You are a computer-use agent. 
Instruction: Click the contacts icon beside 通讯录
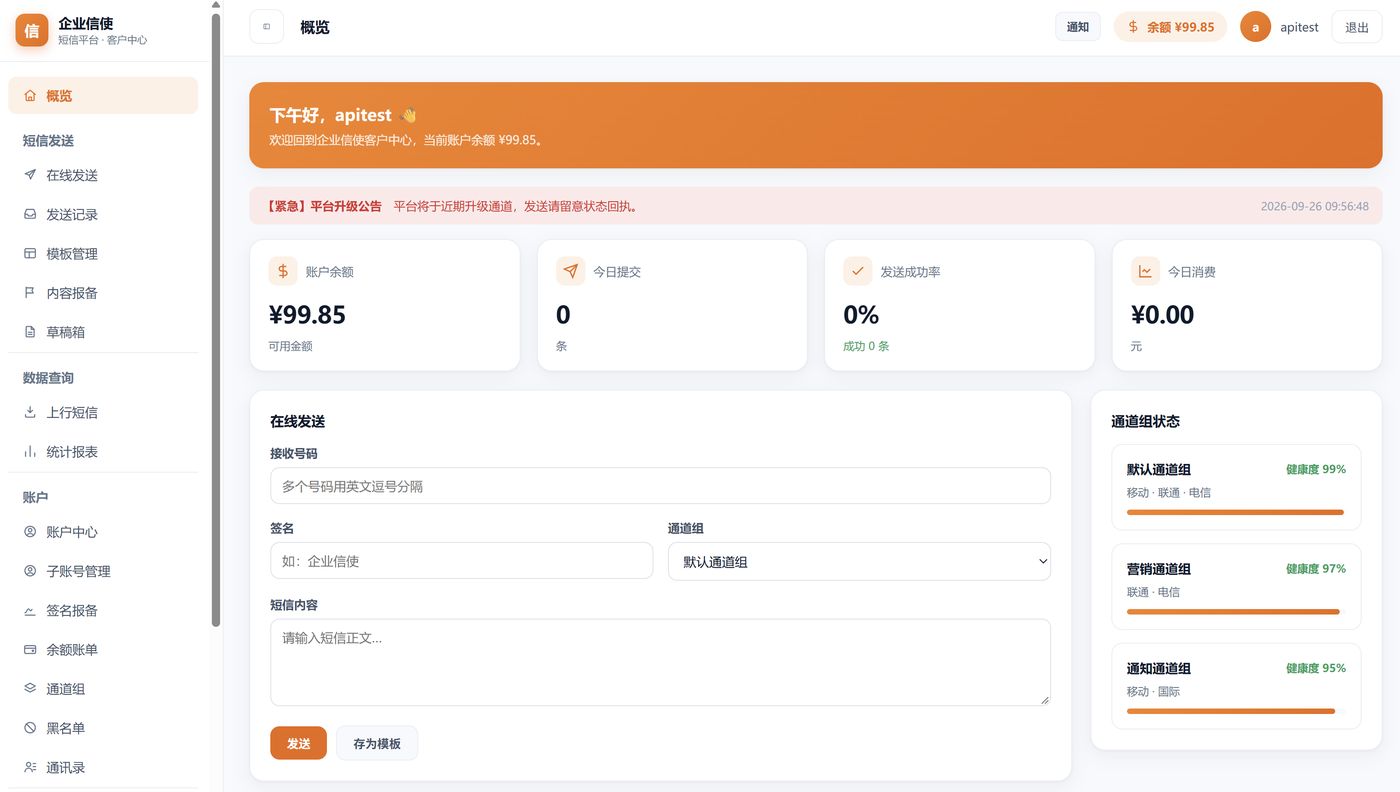coord(30,768)
